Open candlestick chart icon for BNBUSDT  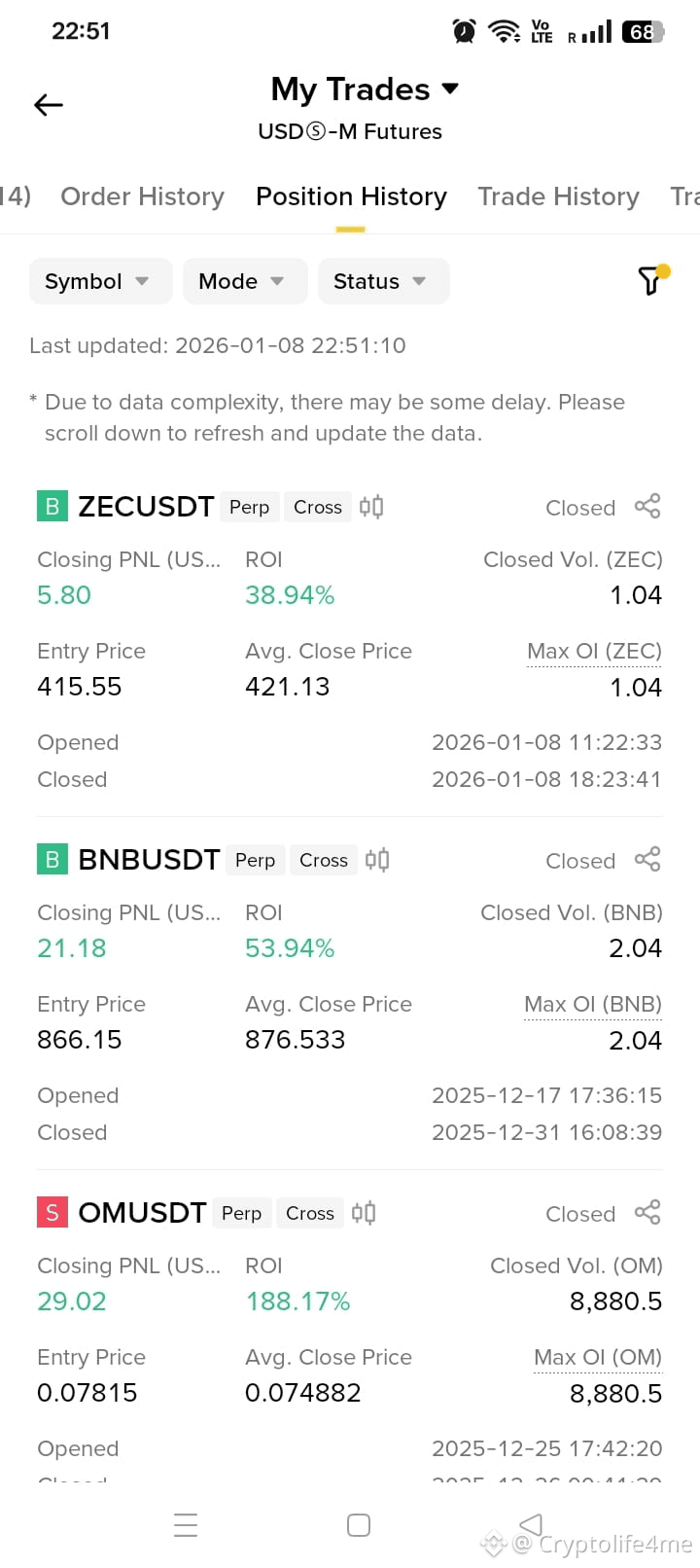coord(377,860)
